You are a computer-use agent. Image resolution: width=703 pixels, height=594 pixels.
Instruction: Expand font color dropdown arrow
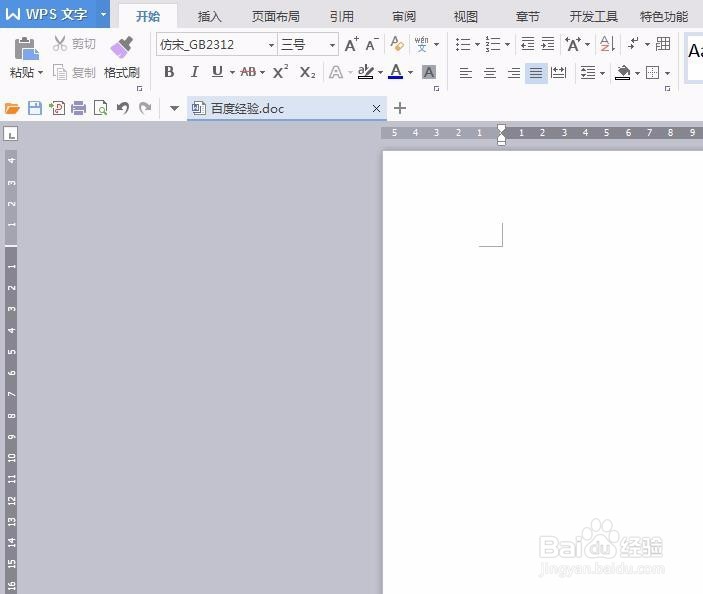410,72
